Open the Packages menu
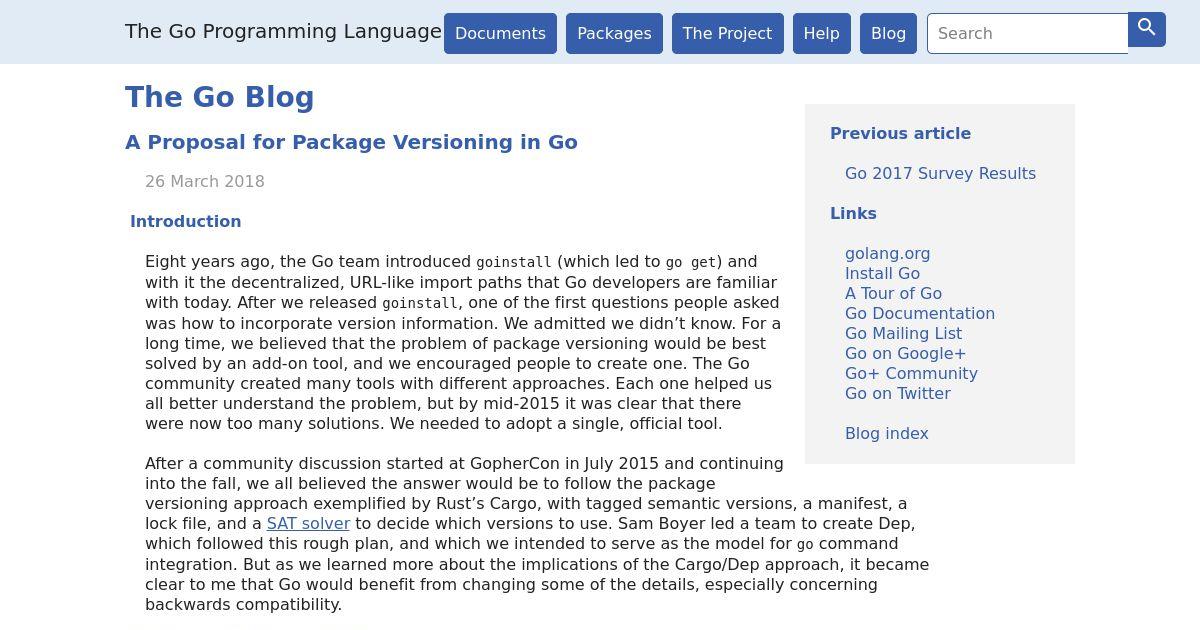The width and height of the screenshot is (1200, 630). [x=614, y=33]
